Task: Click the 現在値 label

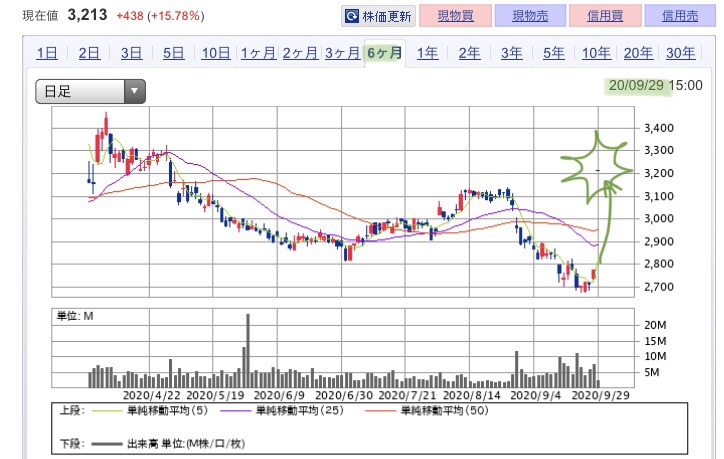Action: pos(40,16)
